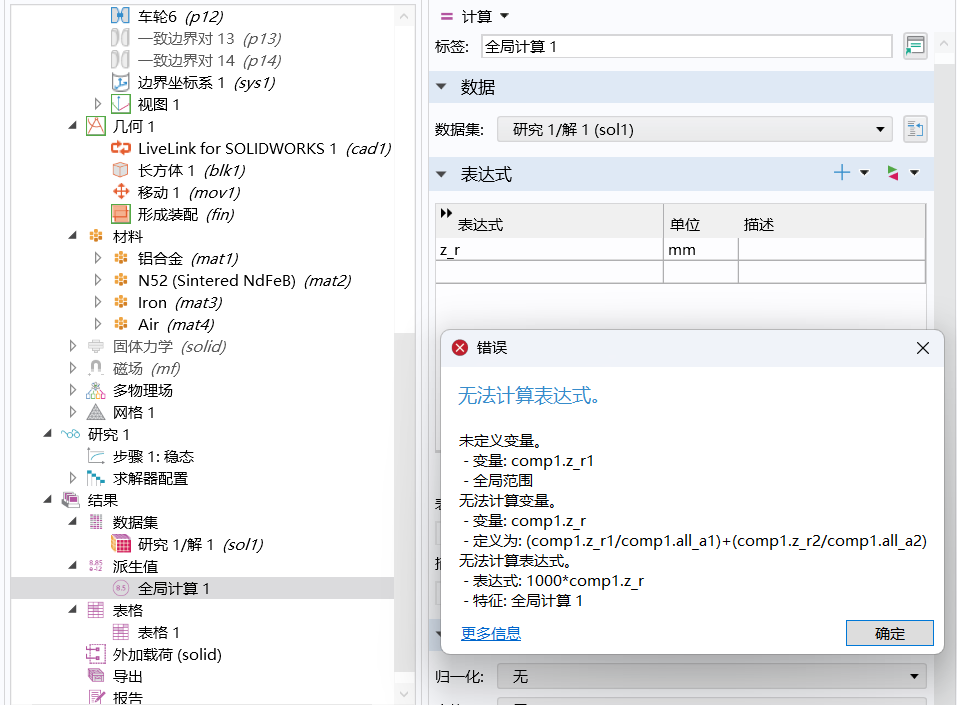Click the icon beside the 标签 field

915,46
